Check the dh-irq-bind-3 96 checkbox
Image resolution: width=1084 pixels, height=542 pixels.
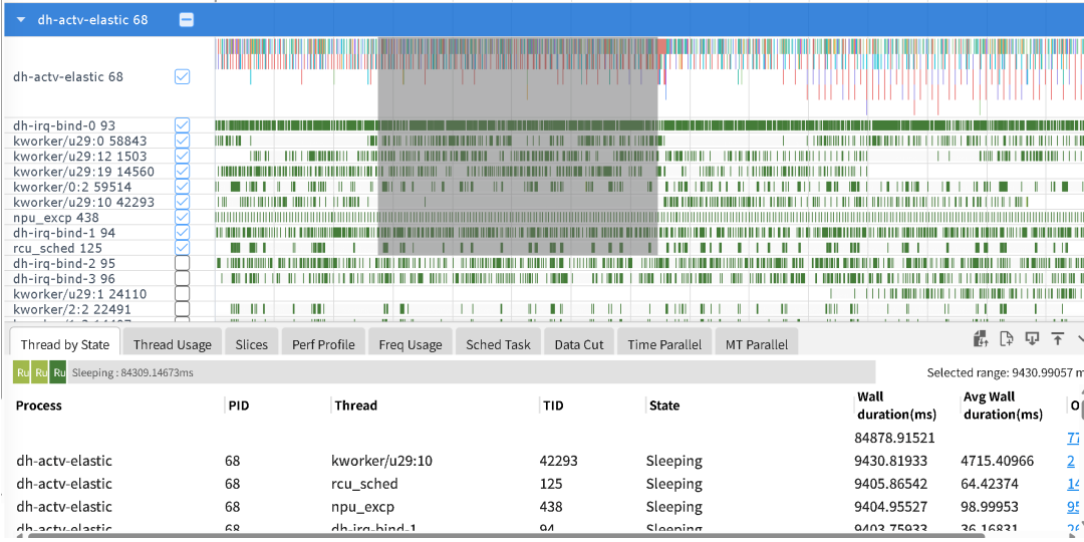point(182,279)
